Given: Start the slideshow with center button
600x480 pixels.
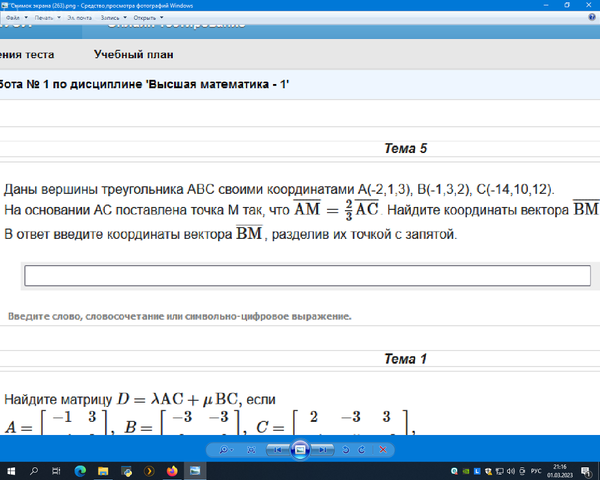Looking at the screenshot, I should click(300, 450).
